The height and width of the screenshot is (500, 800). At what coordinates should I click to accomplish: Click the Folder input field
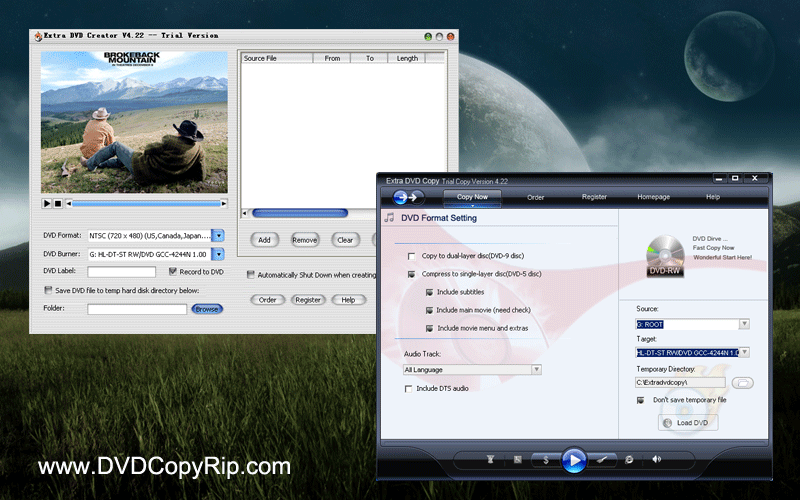click(137, 309)
